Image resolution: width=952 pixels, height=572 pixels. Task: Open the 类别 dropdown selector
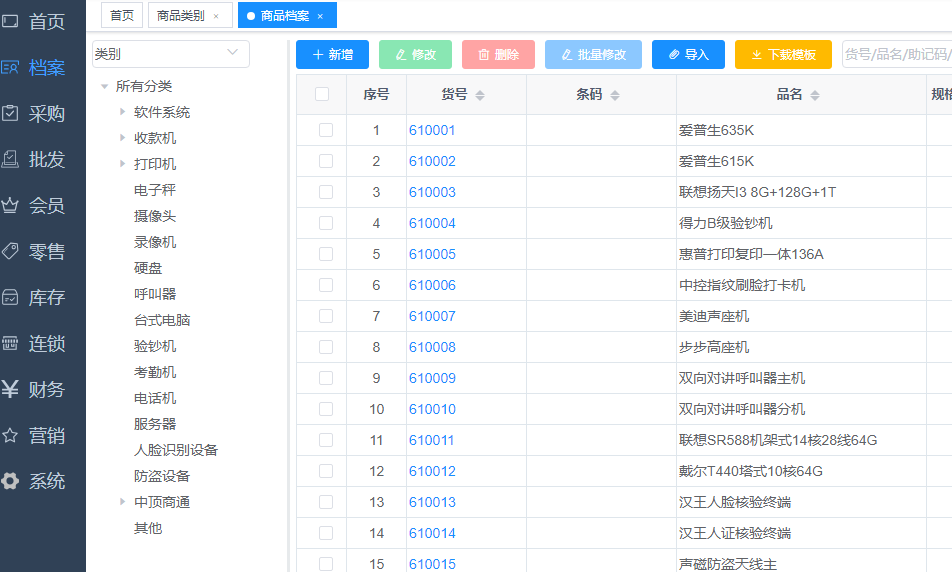(170, 54)
